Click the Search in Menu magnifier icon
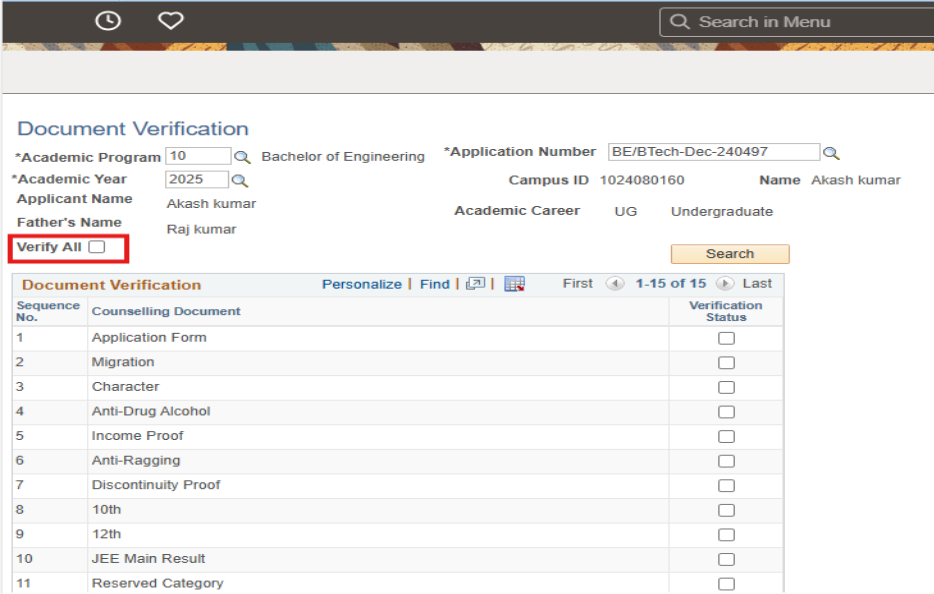934x594 pixels. (x=679, y=22)
